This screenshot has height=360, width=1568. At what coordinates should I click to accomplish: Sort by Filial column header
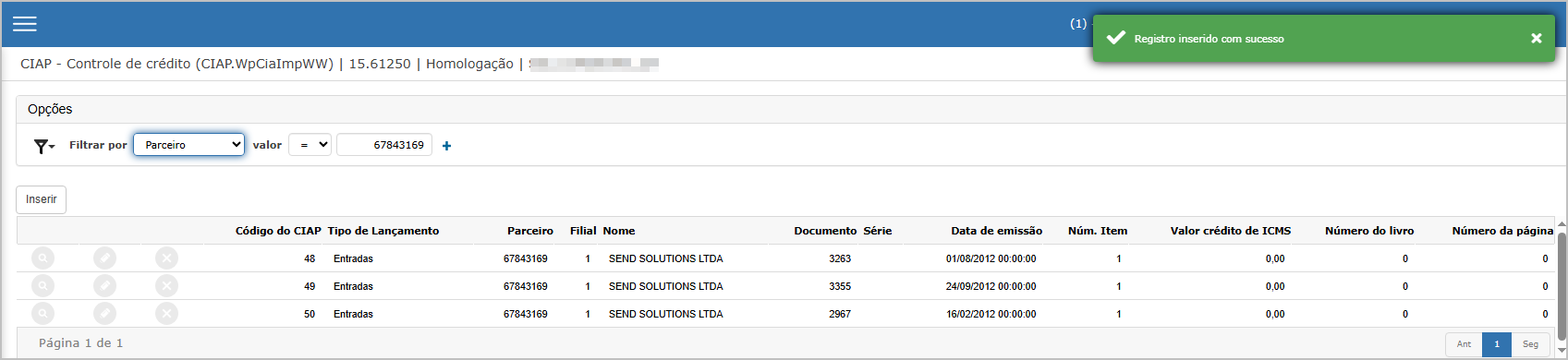pos(583,231)
